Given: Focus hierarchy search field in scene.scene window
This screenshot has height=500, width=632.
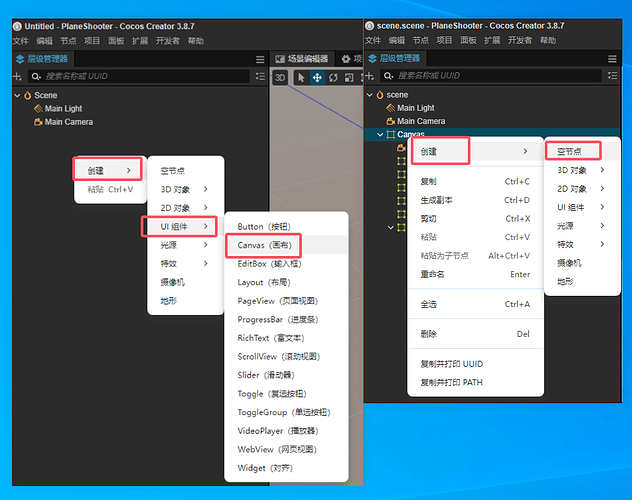Looking at the screenshot, I should [x=492, y=76].
